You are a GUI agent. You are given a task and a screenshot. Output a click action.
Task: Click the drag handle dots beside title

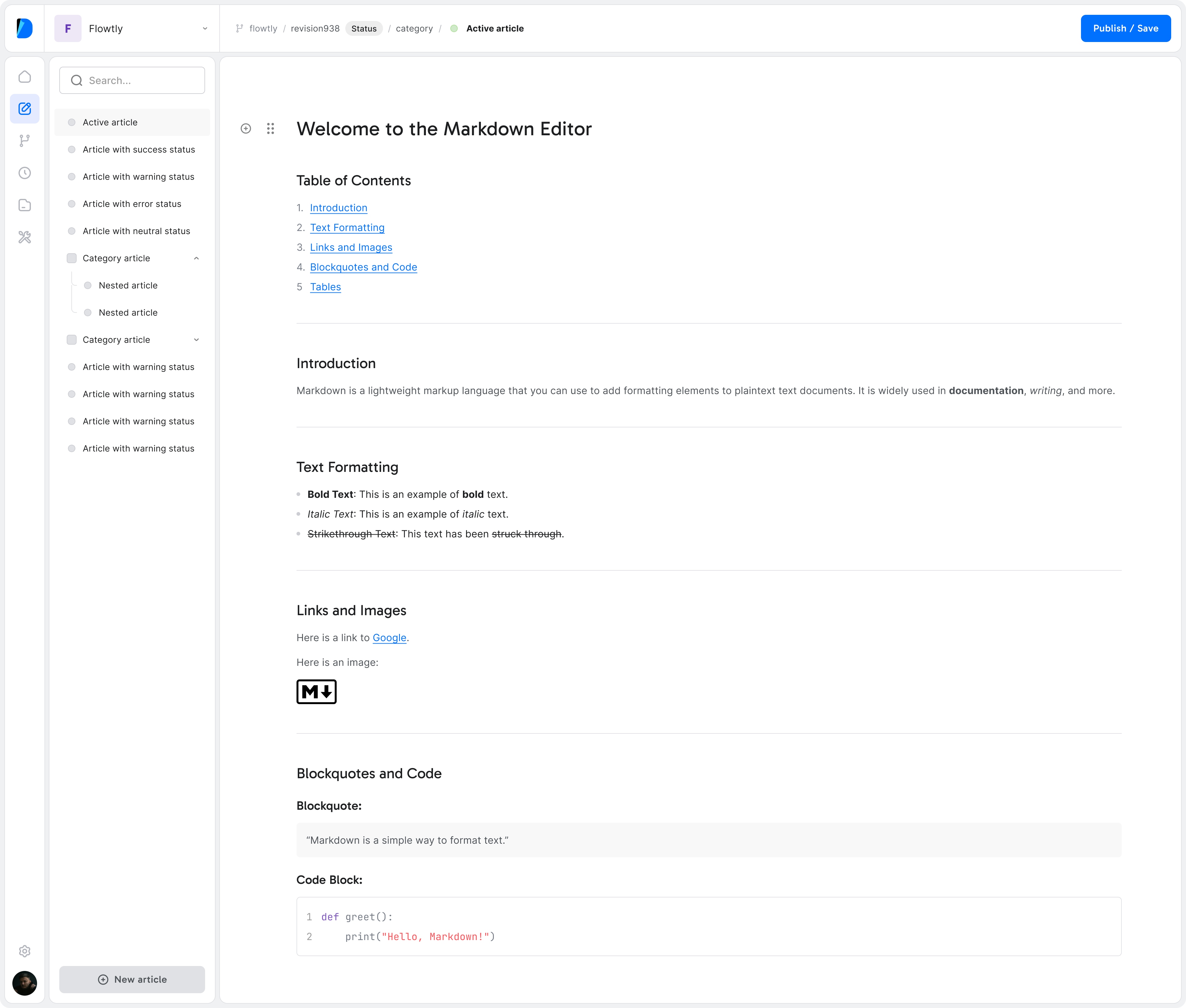pyautogui.click(x=270, y=128)
